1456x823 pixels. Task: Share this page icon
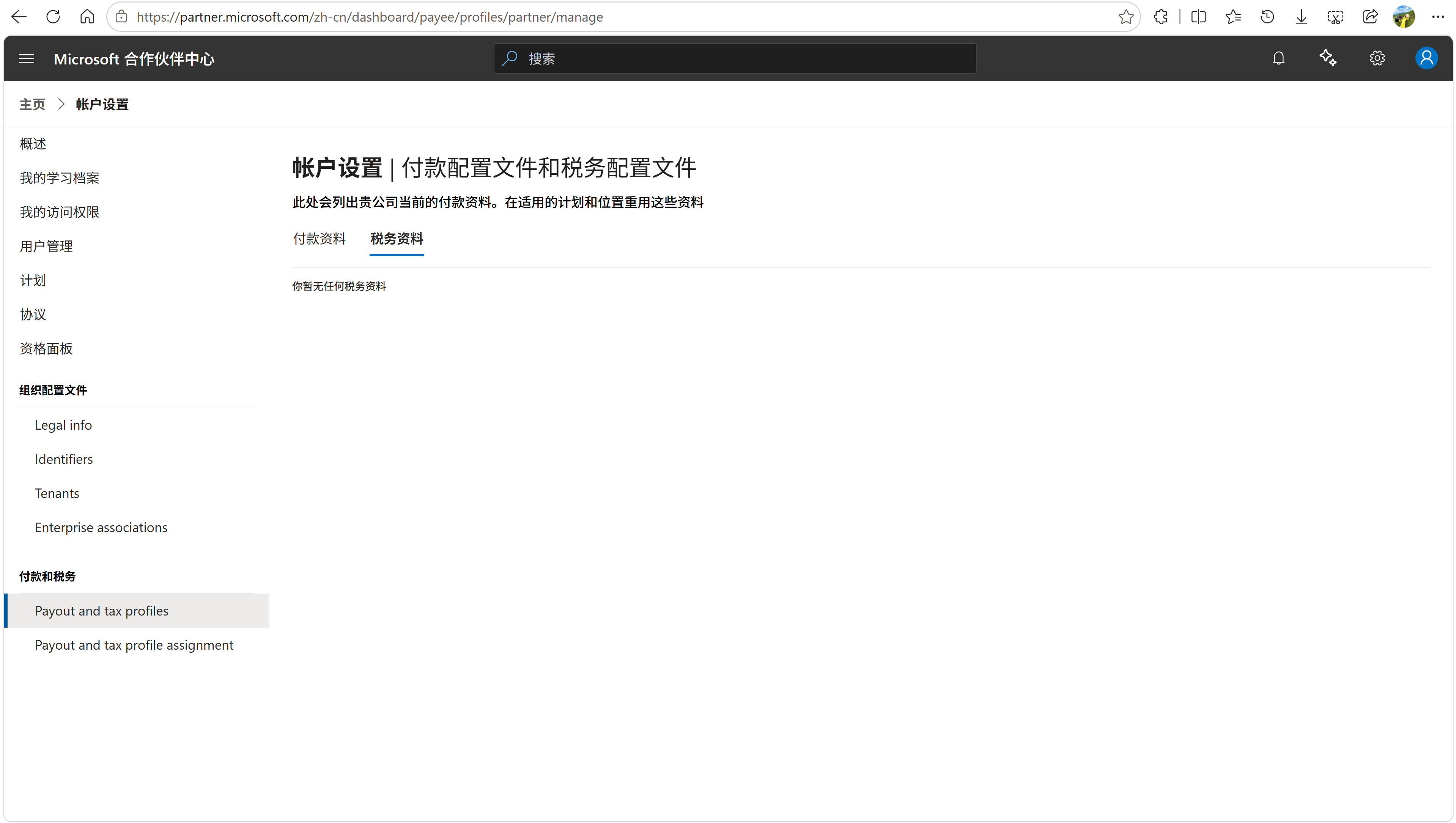[x=1370, y=17]
